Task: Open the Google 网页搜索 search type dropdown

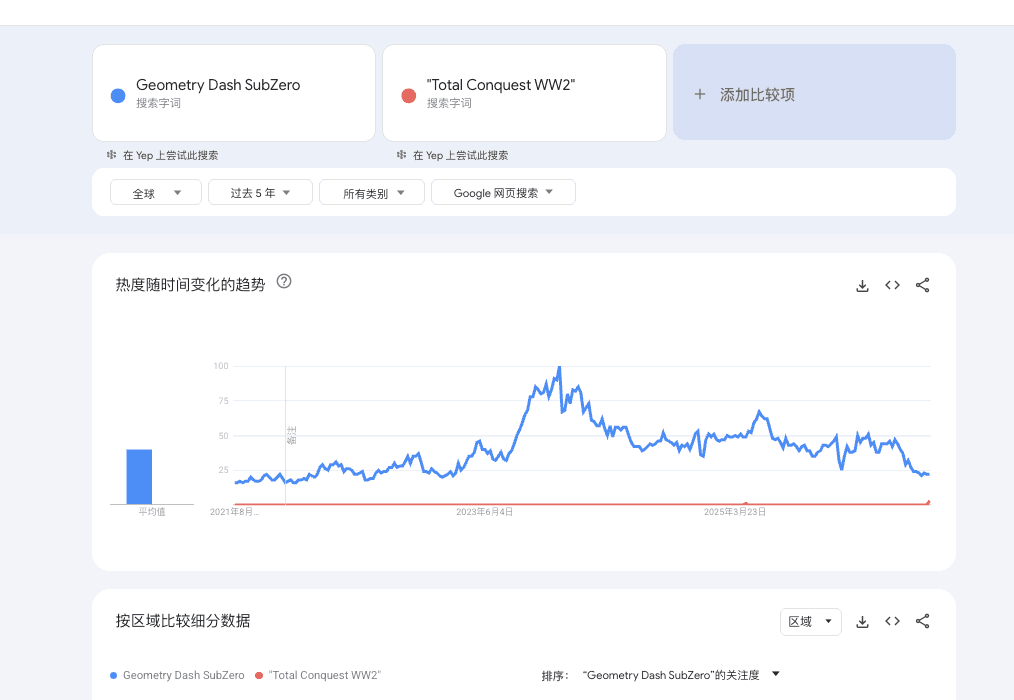Action: click(x=503, y=192)
